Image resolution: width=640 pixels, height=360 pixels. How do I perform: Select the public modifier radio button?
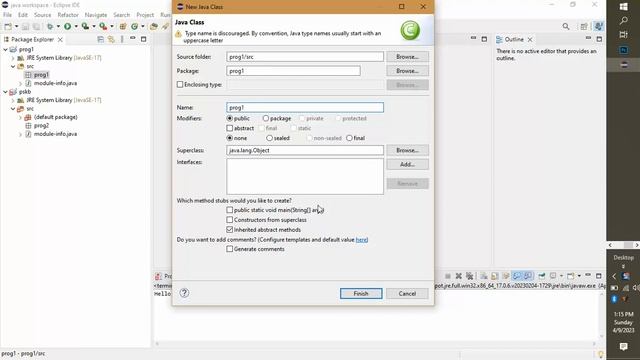pyautogui.click(x=230, y=118)
